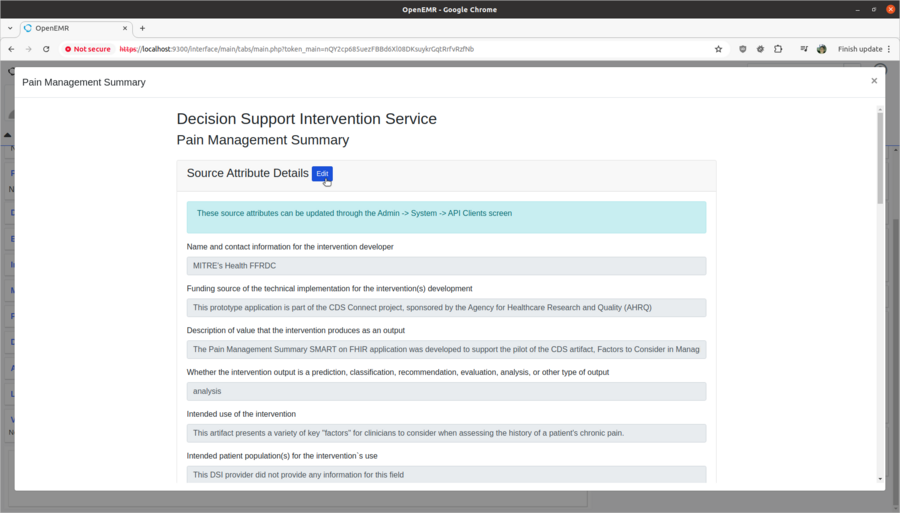The image size is (900, 513).
Task: Click the output type field showing analysis
Action: point(446,391)
